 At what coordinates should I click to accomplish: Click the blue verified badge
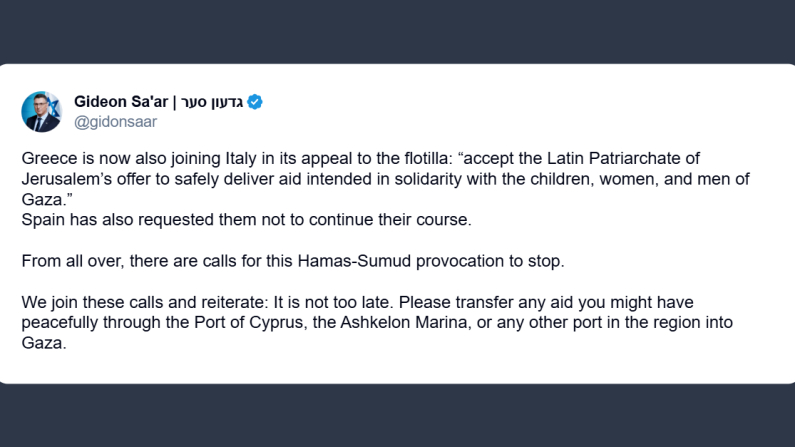click(255, 102)
